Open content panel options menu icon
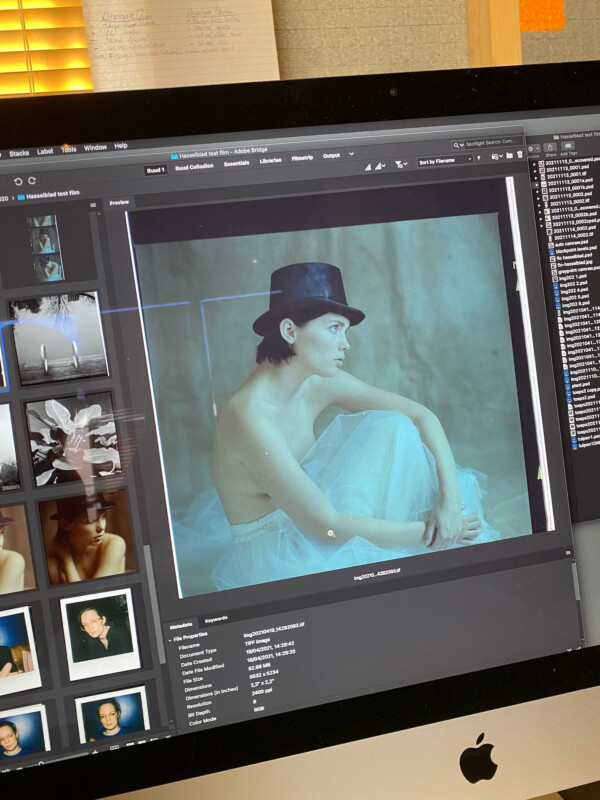Viewport: 600px width, 800px height. pyautogui.click(x=93, y=205)
